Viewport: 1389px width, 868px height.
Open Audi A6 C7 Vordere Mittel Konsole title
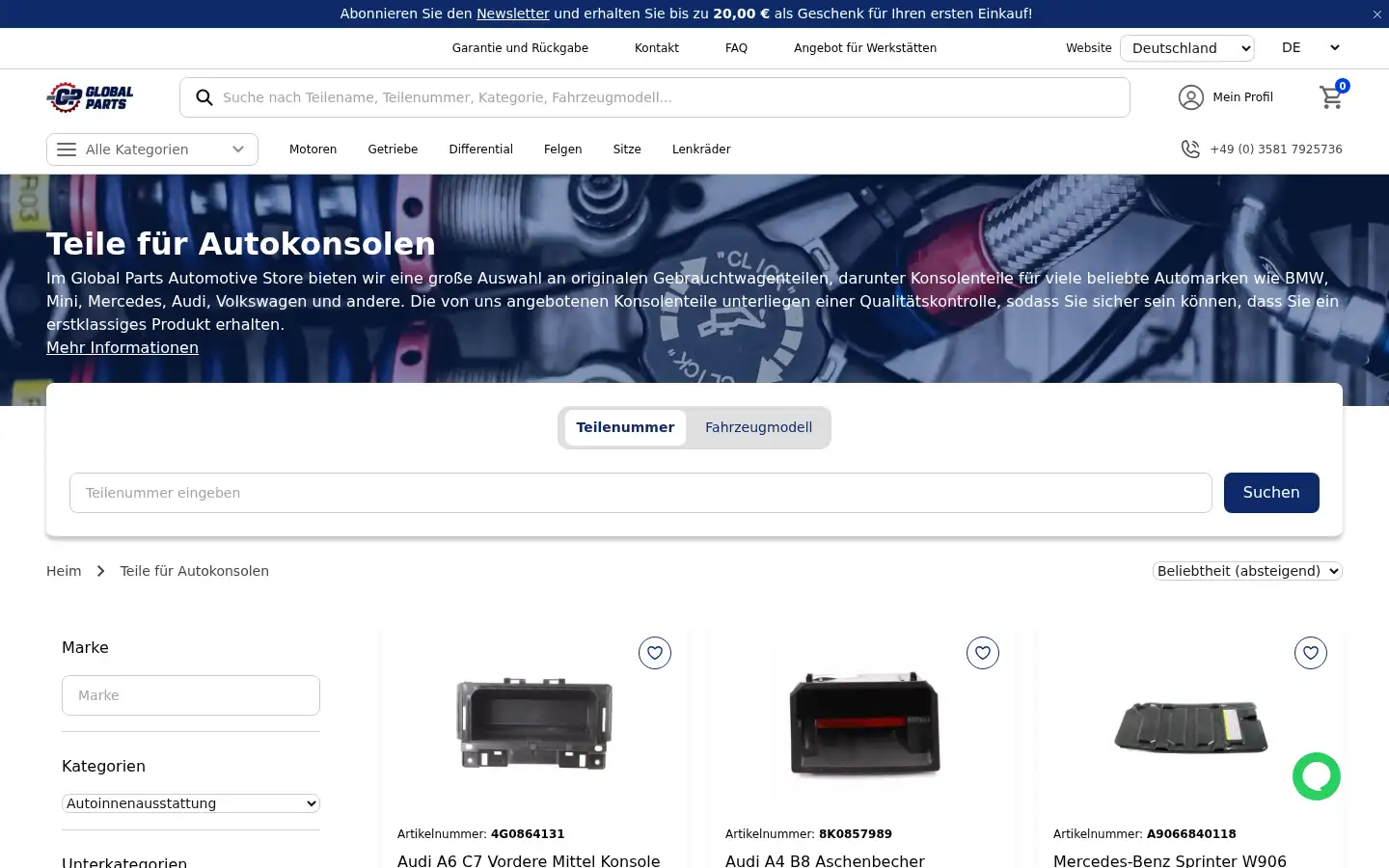click(529, 860)
